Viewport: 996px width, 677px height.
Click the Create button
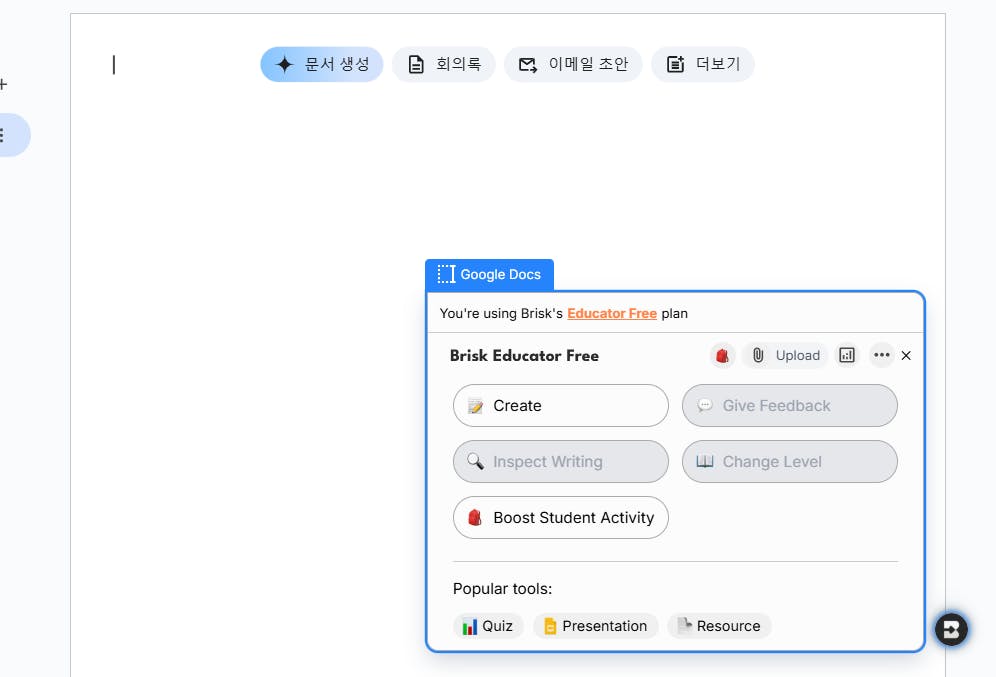(x=561, y=405)
